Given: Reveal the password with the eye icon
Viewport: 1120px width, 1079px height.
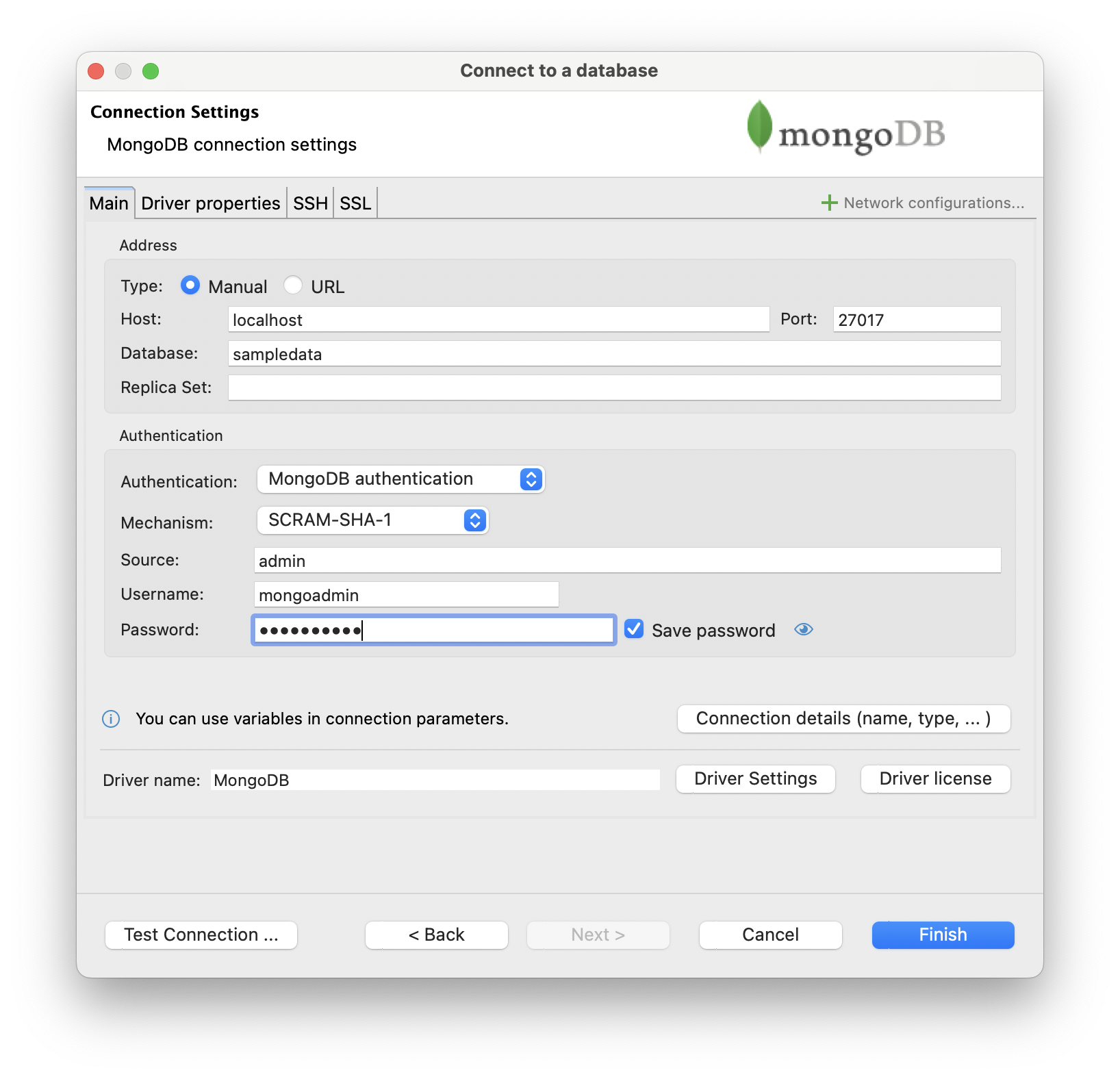Looking at the screenshot, I should [x=804, y=629].
